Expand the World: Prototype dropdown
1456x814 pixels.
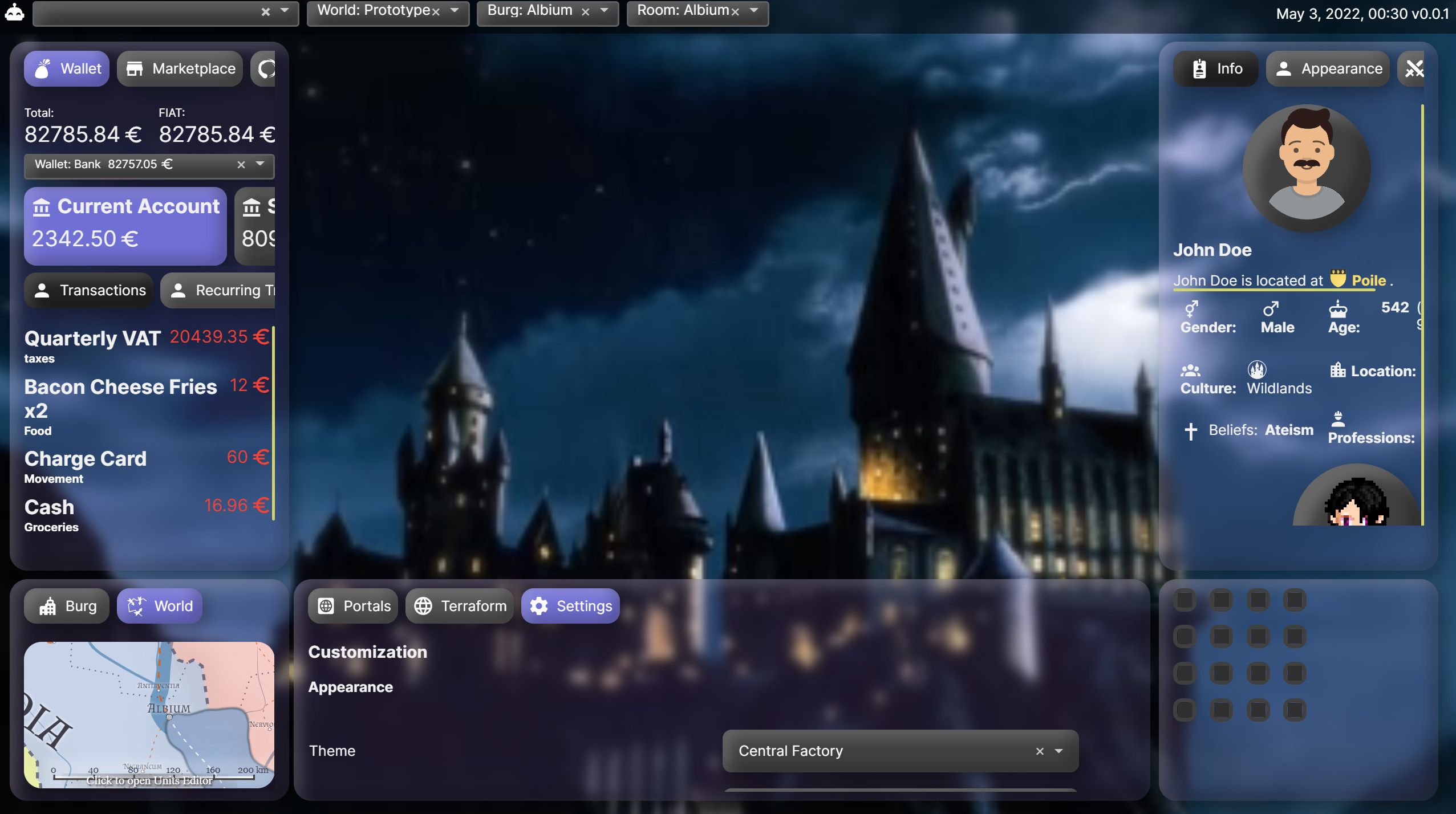(455, 11)
